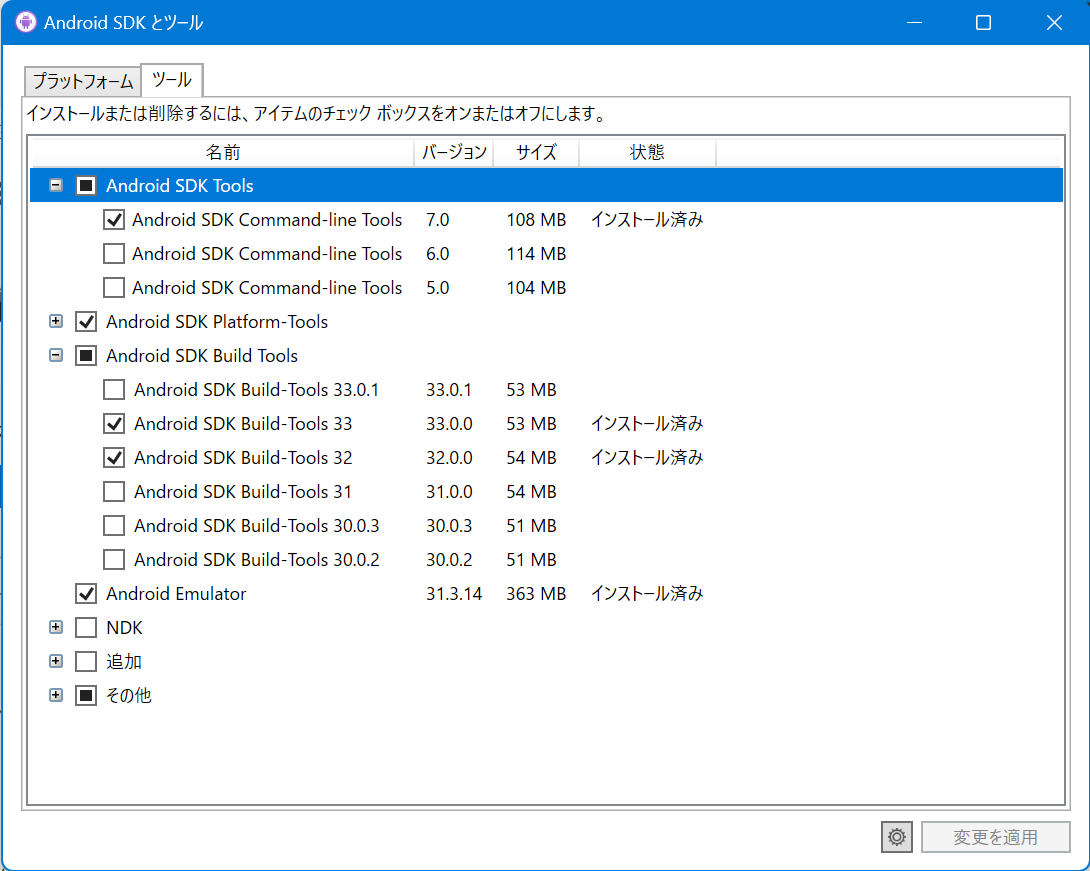Expand the 追加 node
This screenshot has width=1090, height=871.
pos(56,662)
